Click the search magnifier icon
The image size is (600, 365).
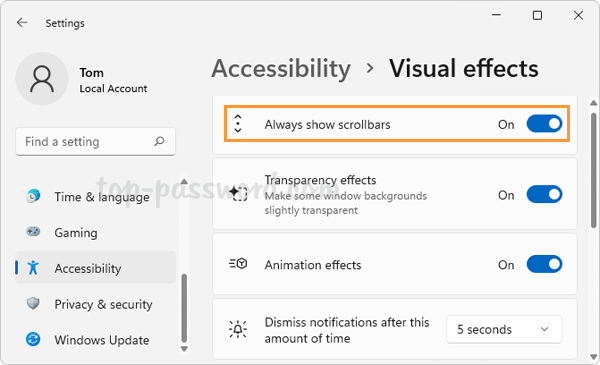(159, 142)
